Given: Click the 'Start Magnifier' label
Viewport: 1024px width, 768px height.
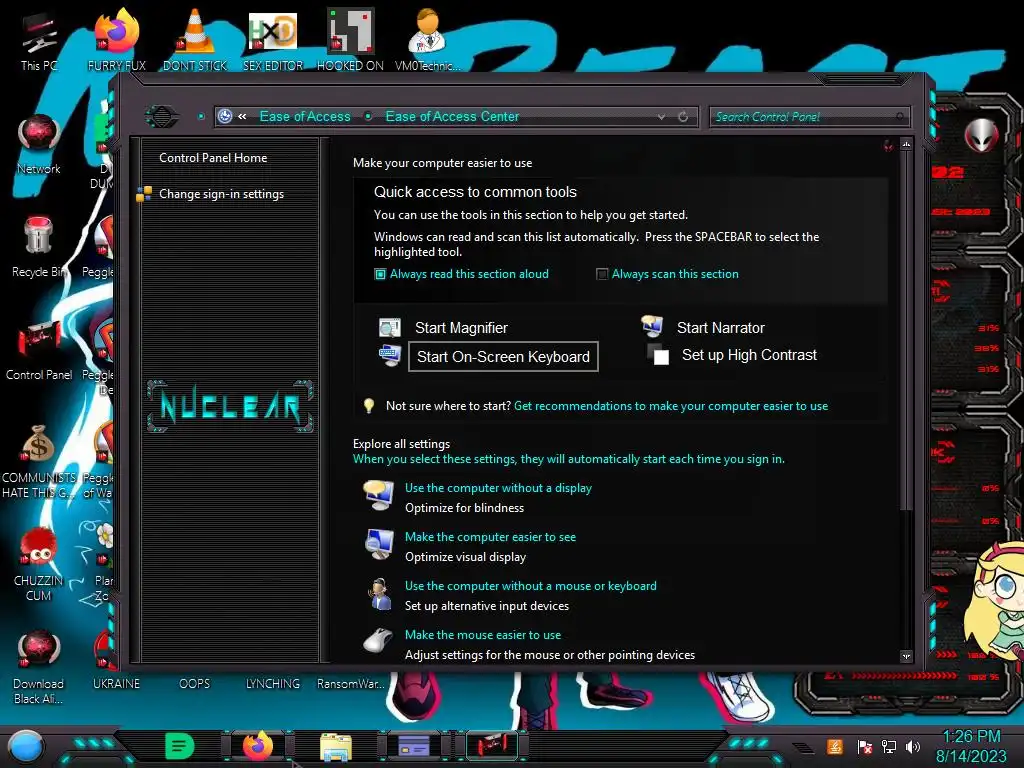Looking at the screenshot, I should pyautogui.click(x=461, y=328).
